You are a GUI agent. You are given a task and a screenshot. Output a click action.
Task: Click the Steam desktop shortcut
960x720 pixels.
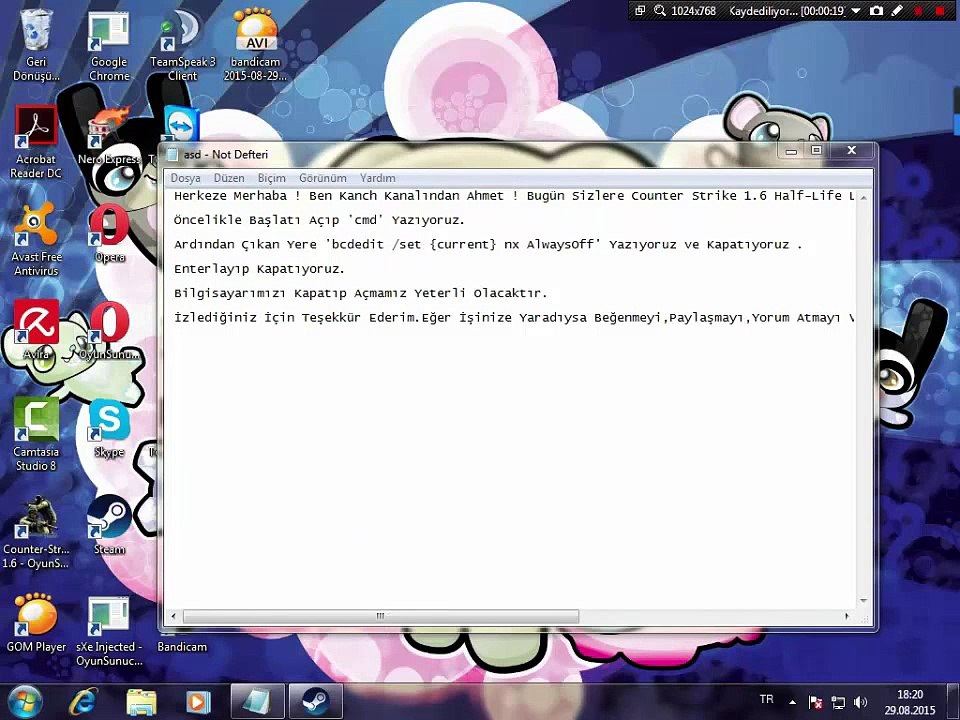[x=110, y=525]
